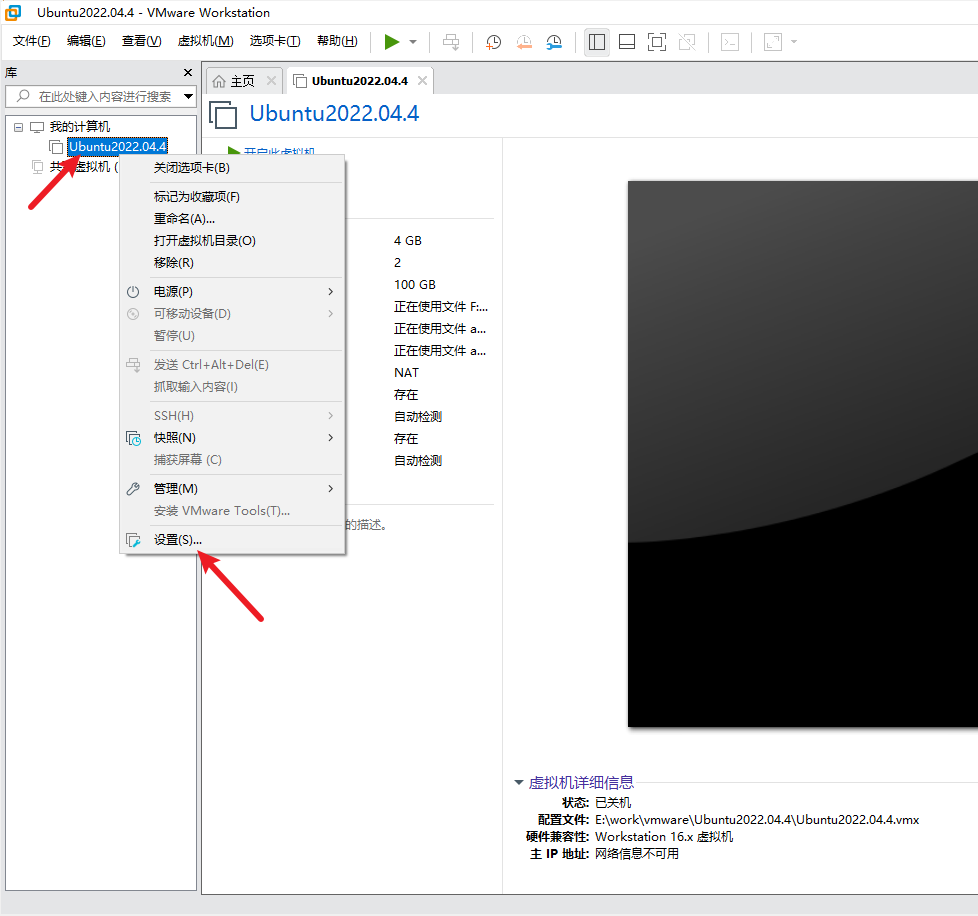Open the 快照(N) submenu

pyautogui.click(x=232, y=438)
